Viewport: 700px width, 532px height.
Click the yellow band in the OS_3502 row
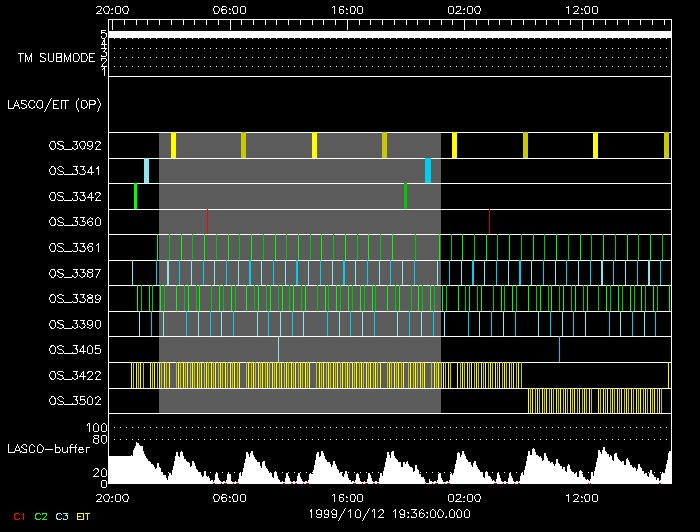(x=595, y=401)
